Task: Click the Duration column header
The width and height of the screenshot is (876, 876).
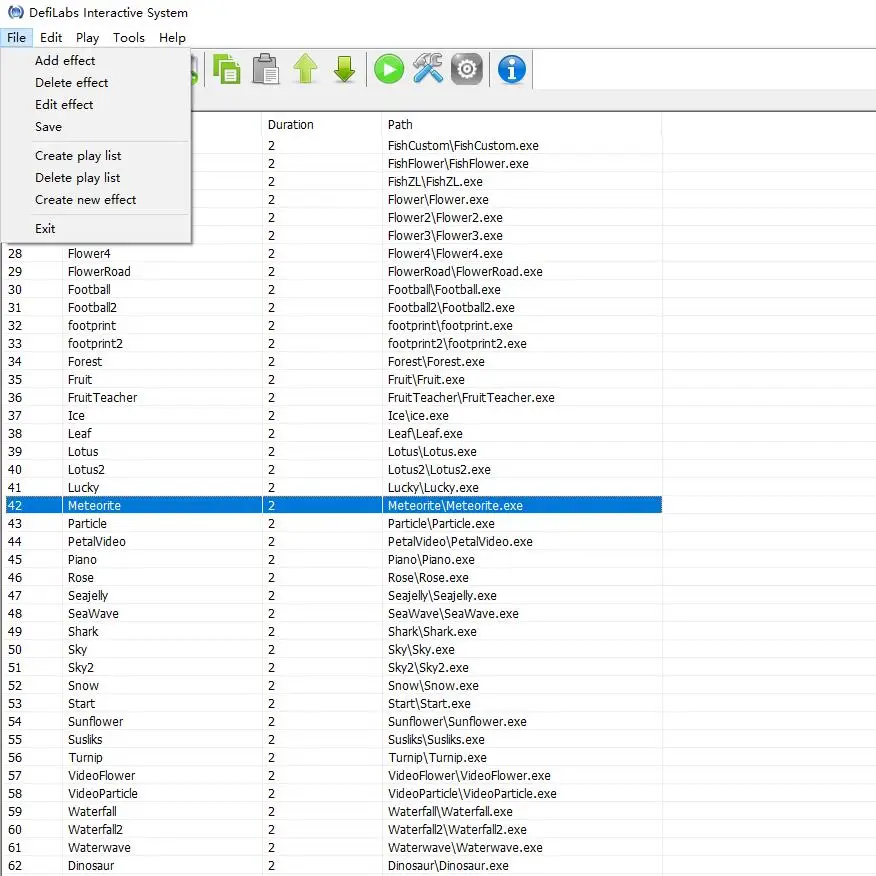Action: [x=322, y=125]
